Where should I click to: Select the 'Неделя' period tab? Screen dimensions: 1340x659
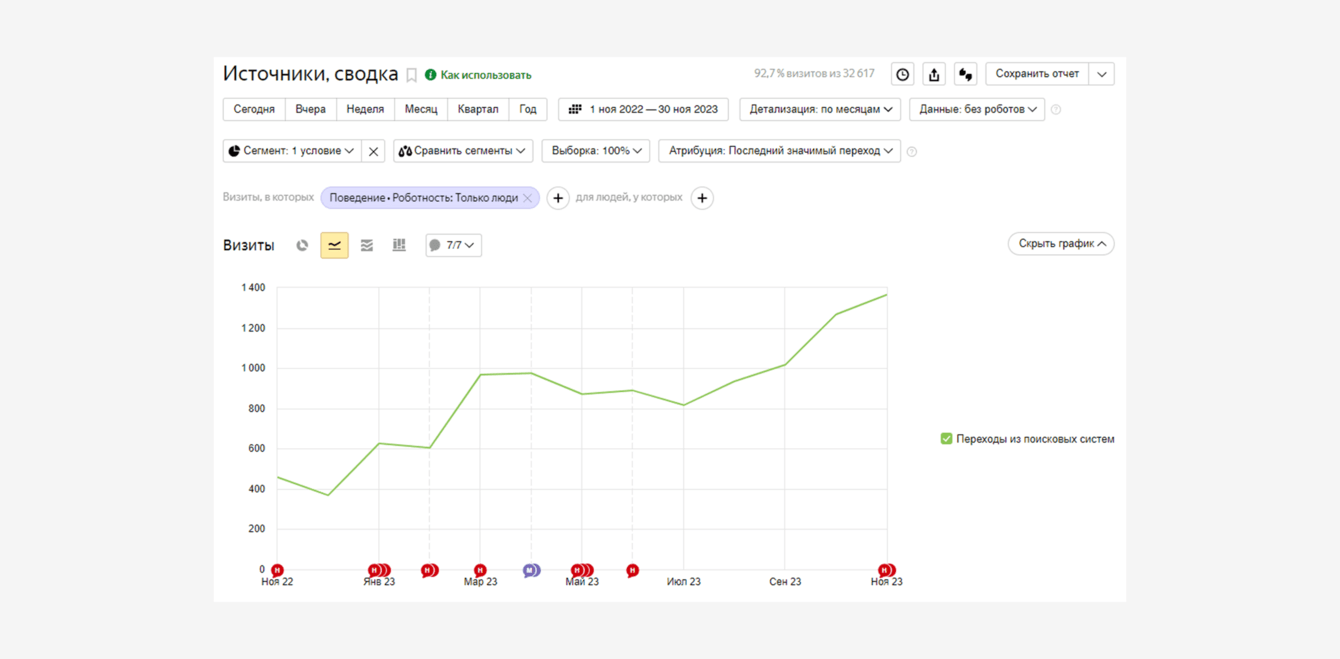click(365, 109)
